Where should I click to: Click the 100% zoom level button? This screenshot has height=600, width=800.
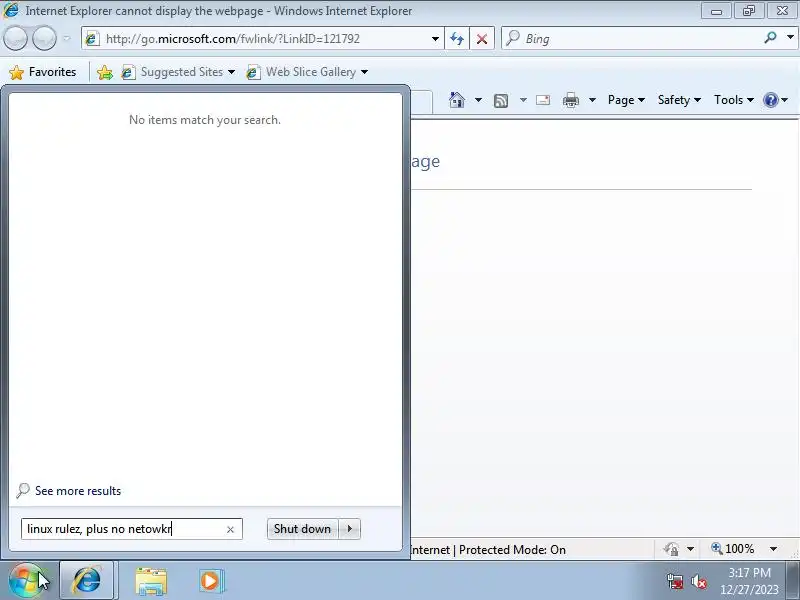(x=733, y=549)
